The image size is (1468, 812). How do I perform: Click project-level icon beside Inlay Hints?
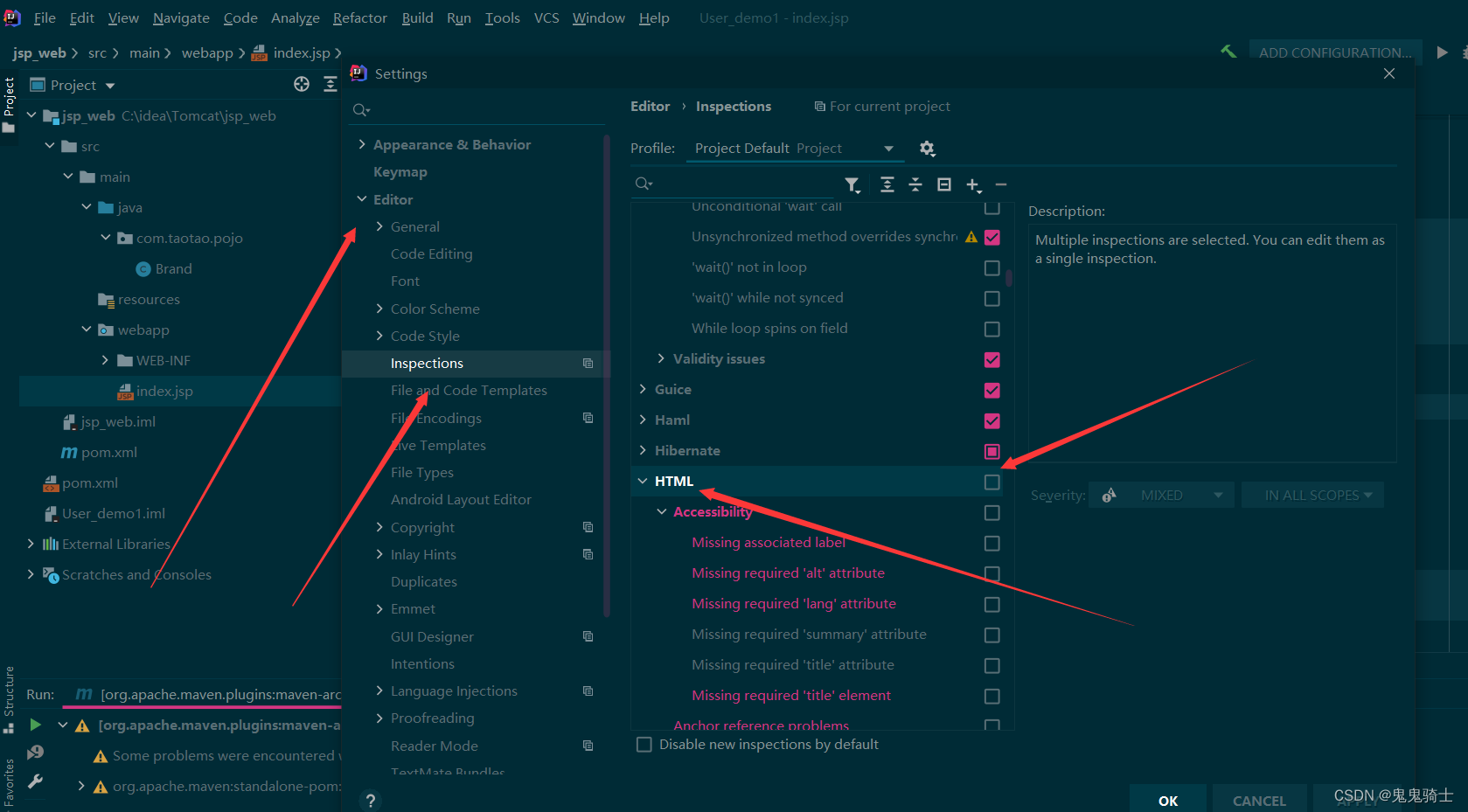[x=588, y=554]
